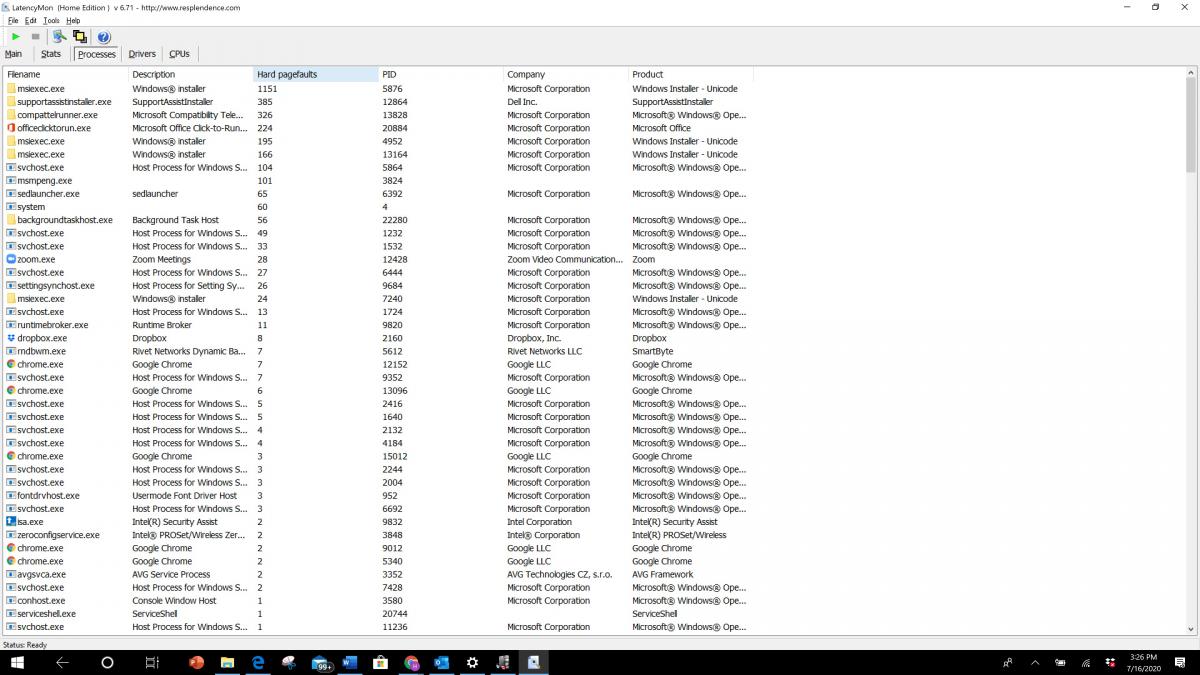Select the settingsynchost.exe row
1200x675 pixels.
[379, 286]
